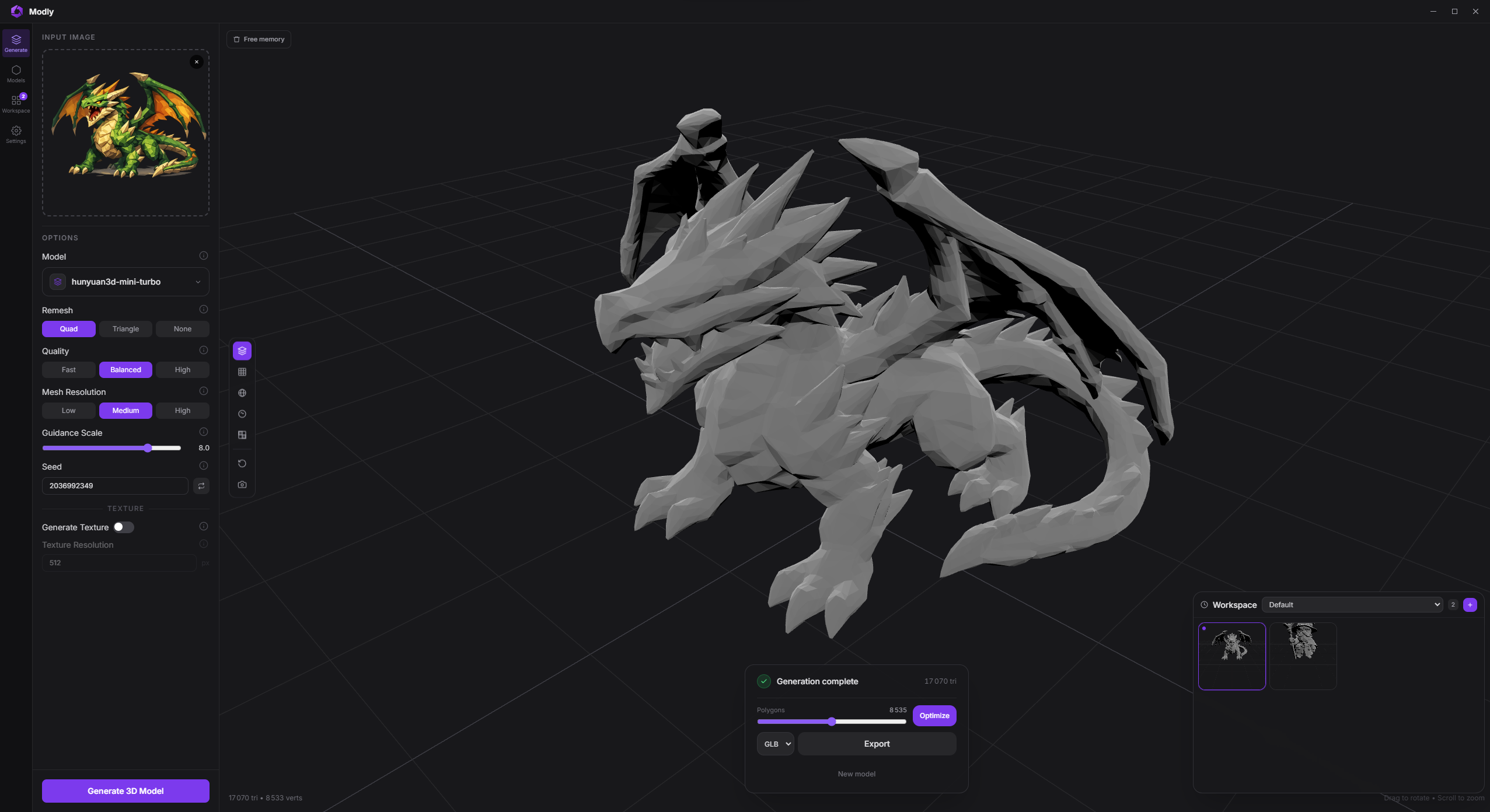Switch to the Settings sidebar tab

(16, 134)
